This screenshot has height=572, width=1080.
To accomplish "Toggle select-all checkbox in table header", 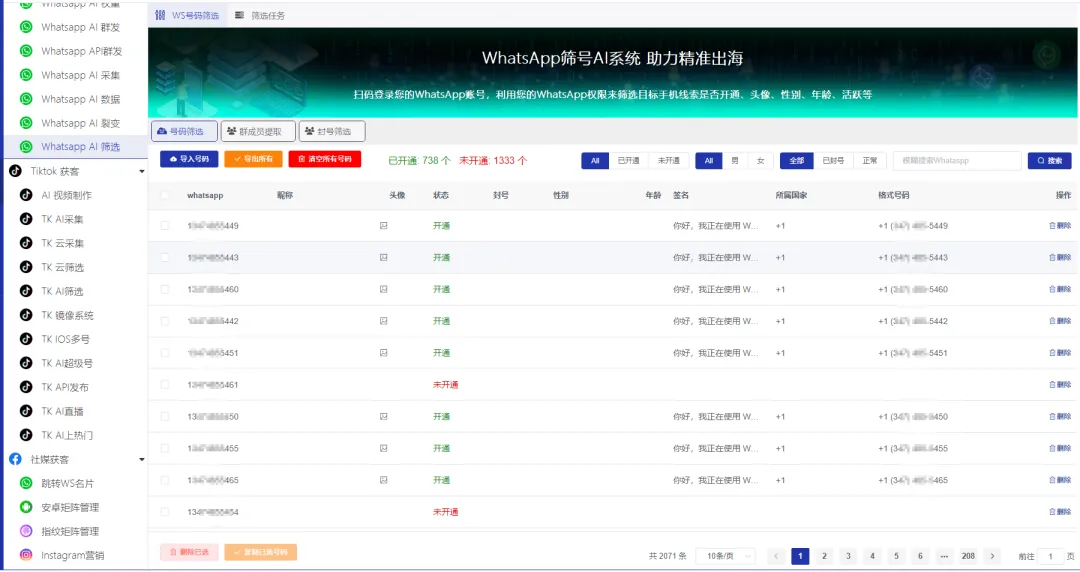I will coord(165,195).
